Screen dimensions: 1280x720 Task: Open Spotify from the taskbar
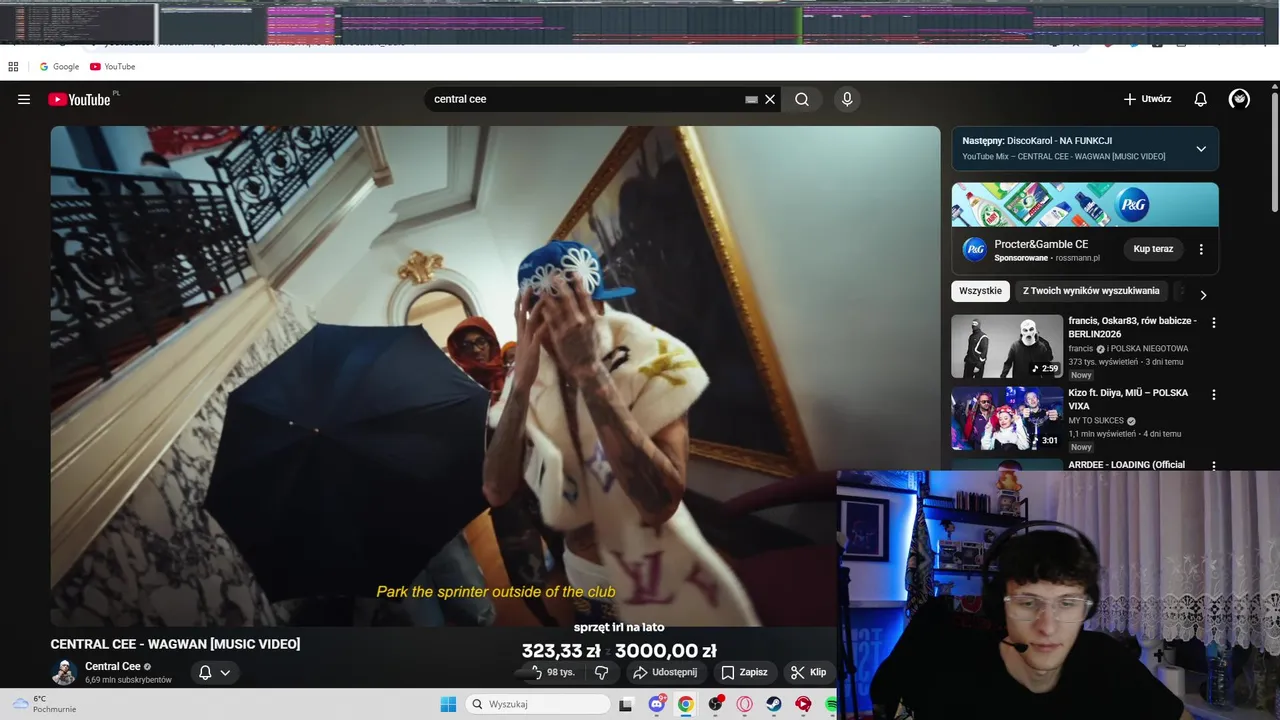(x=831, y=704)
